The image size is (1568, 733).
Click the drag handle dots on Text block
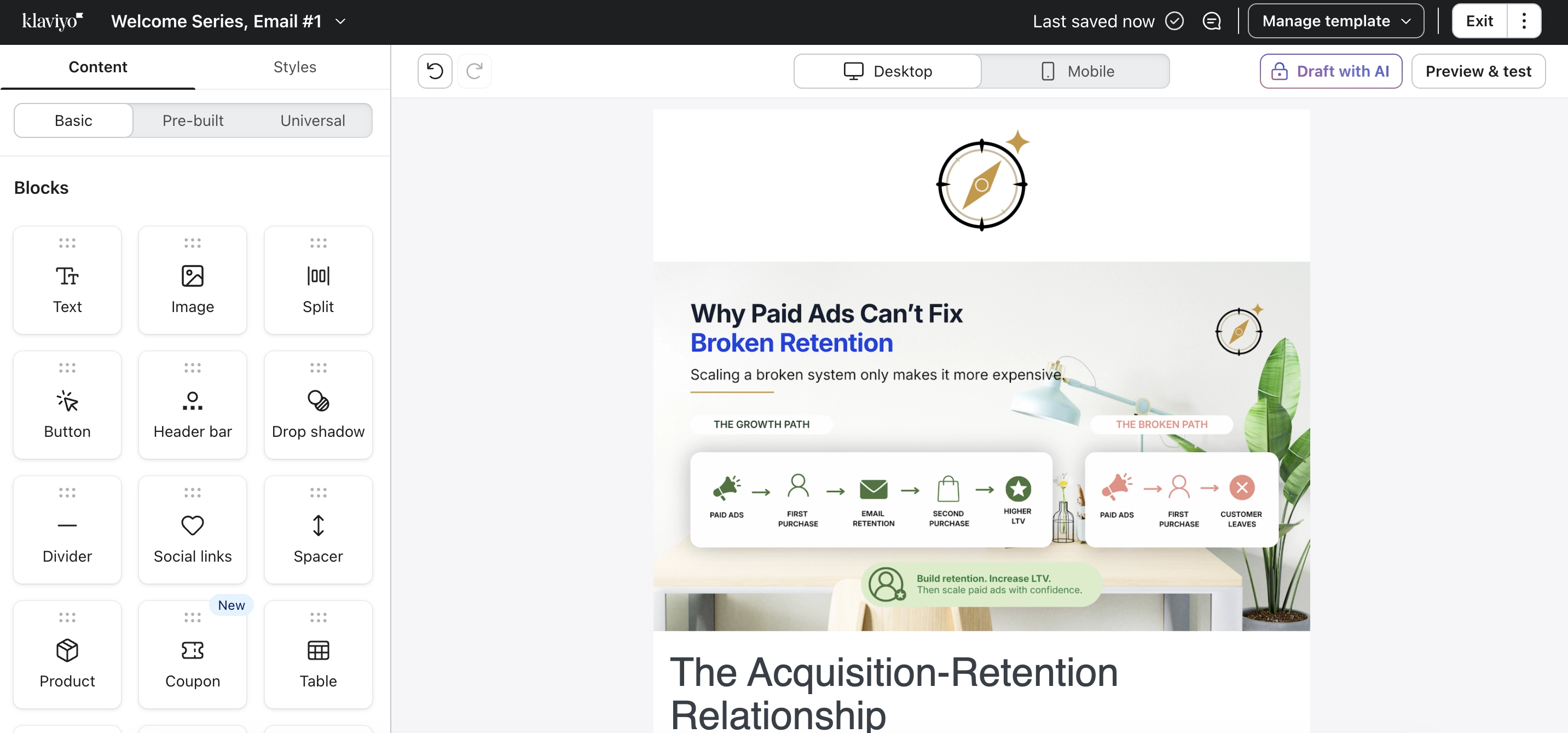[67, 243]
